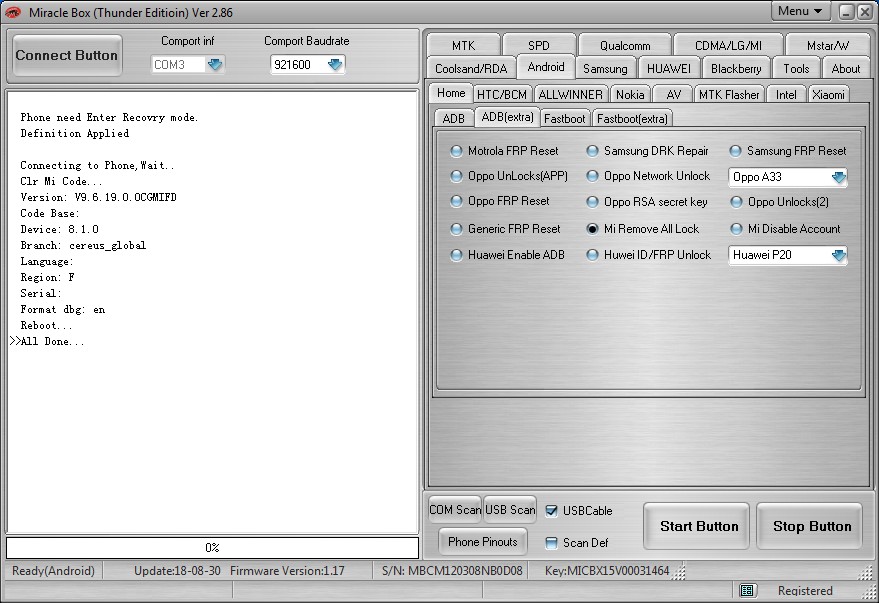Uncheck the USBCable checkbox
The width and height of the screenshot is (879, 603).
click(x=552, y=511)
